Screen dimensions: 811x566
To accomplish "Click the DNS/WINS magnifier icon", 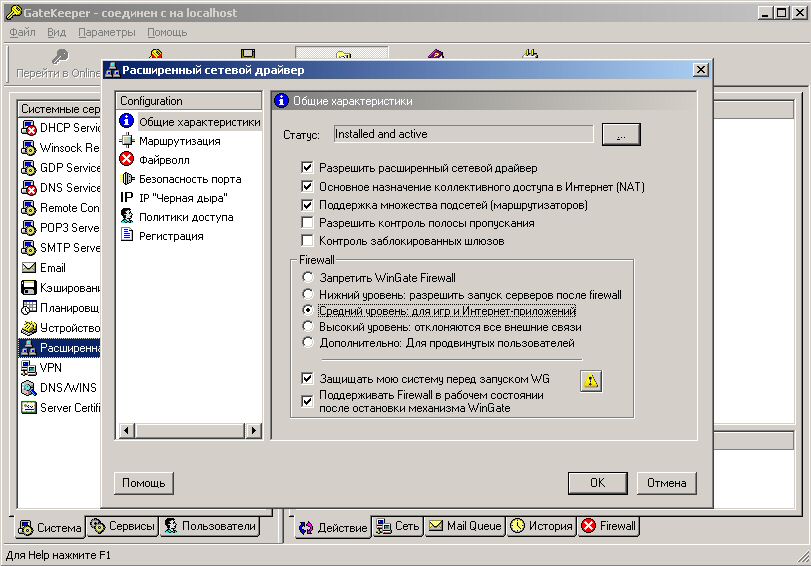I will pyautogui.click(x=29, y=388).
